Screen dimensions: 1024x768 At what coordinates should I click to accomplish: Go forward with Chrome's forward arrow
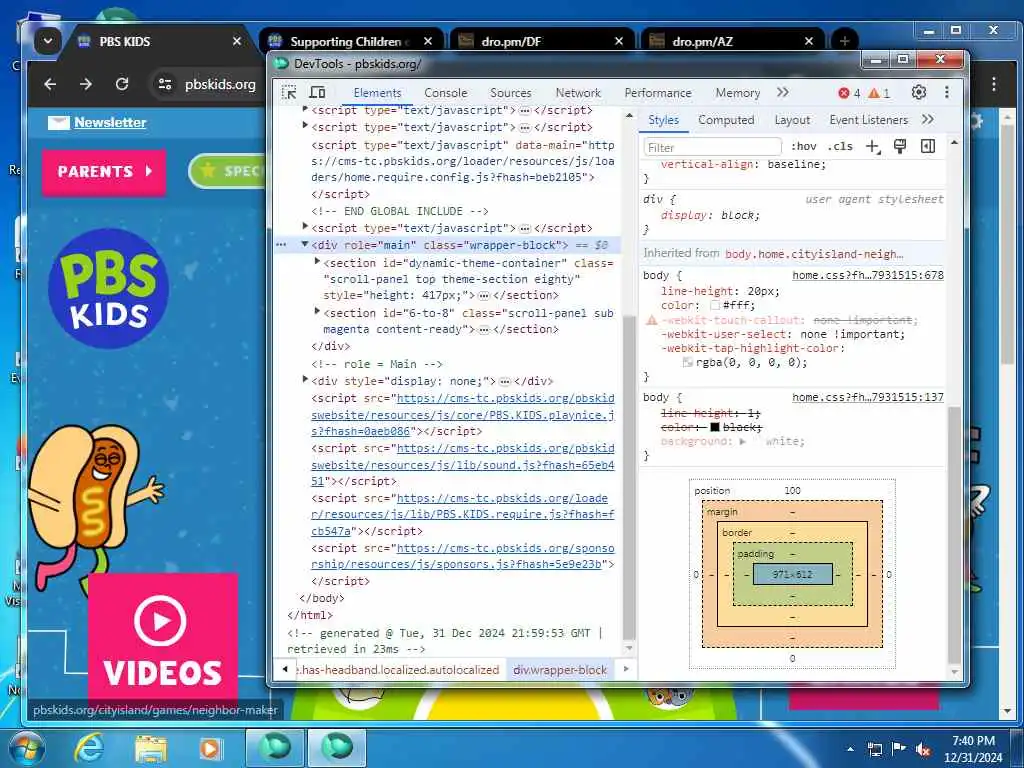point(86,84)
